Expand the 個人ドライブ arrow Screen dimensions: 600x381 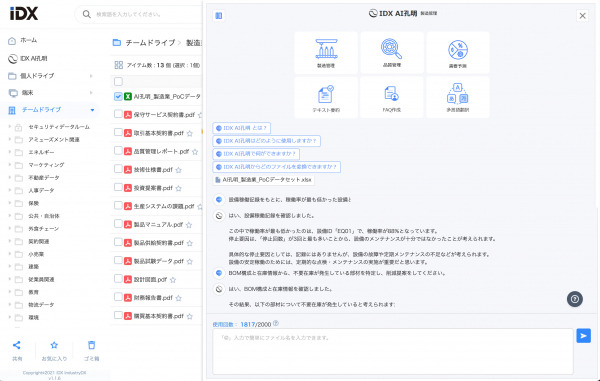[91, 76]
